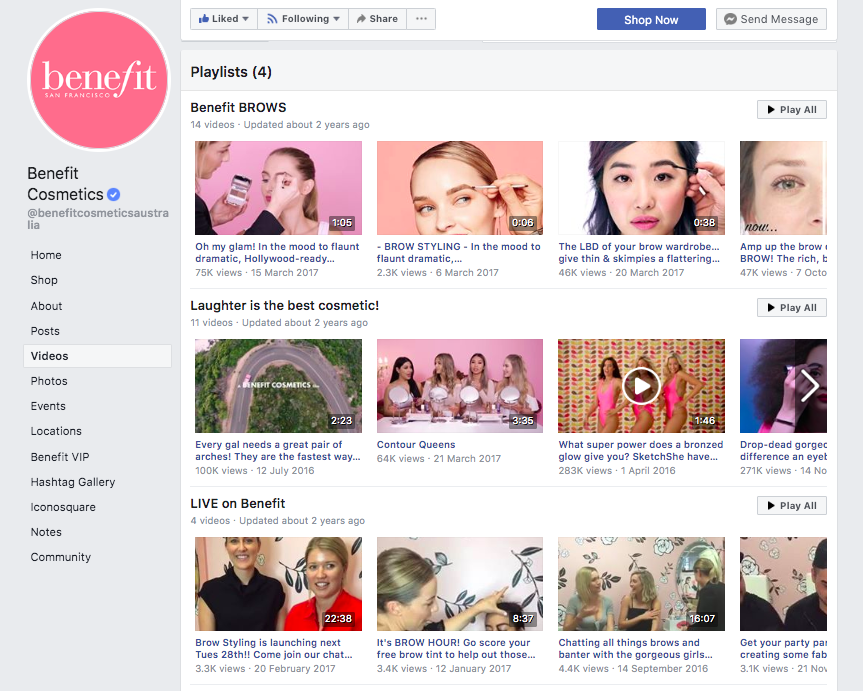Play all LIVE on Benefit videos
Image resolution: width=863 pixels, height=691 pixels.
click(791, 505)
